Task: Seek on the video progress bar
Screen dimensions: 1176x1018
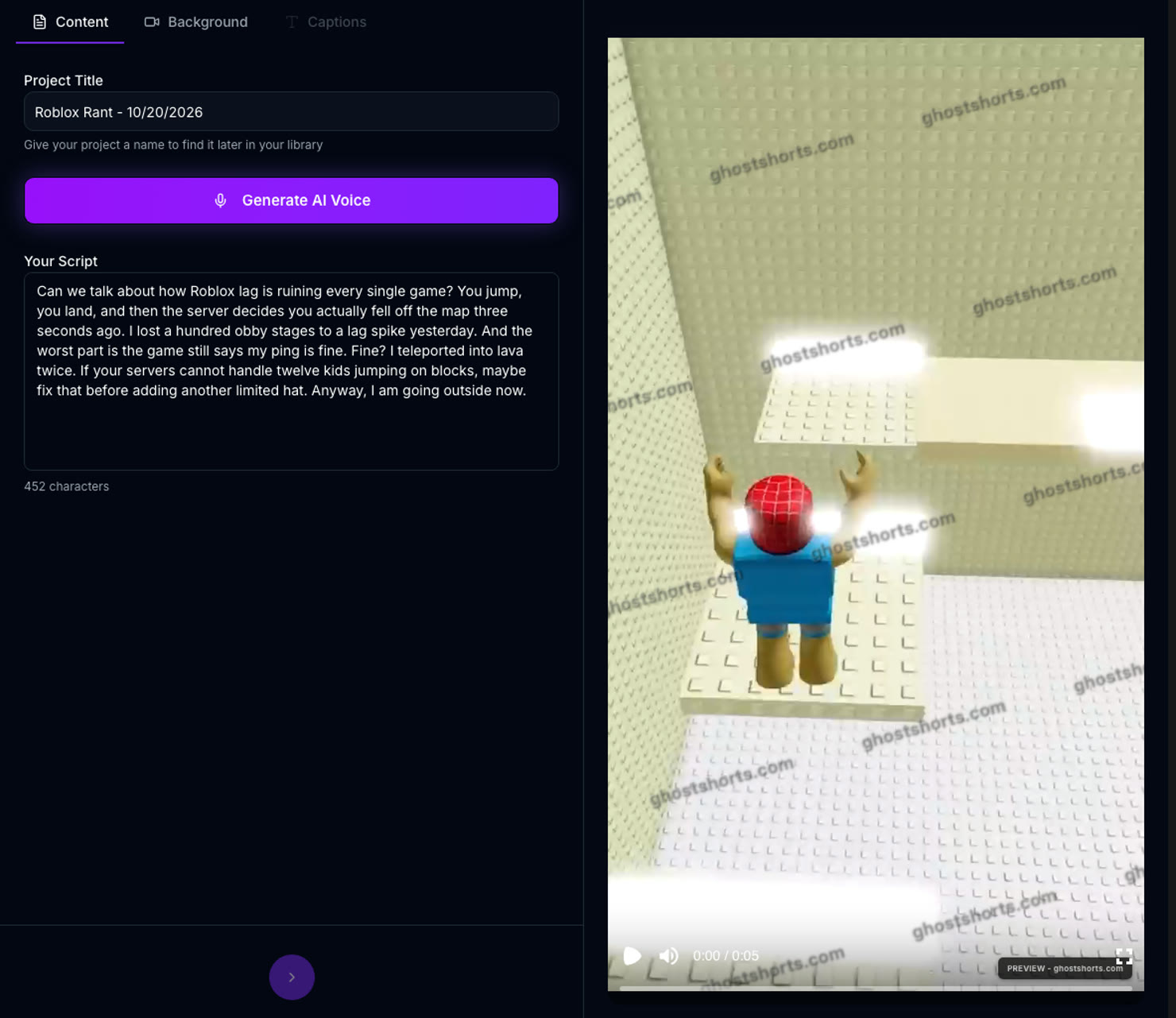Action: pyautogui.click(x=876, y=988)
